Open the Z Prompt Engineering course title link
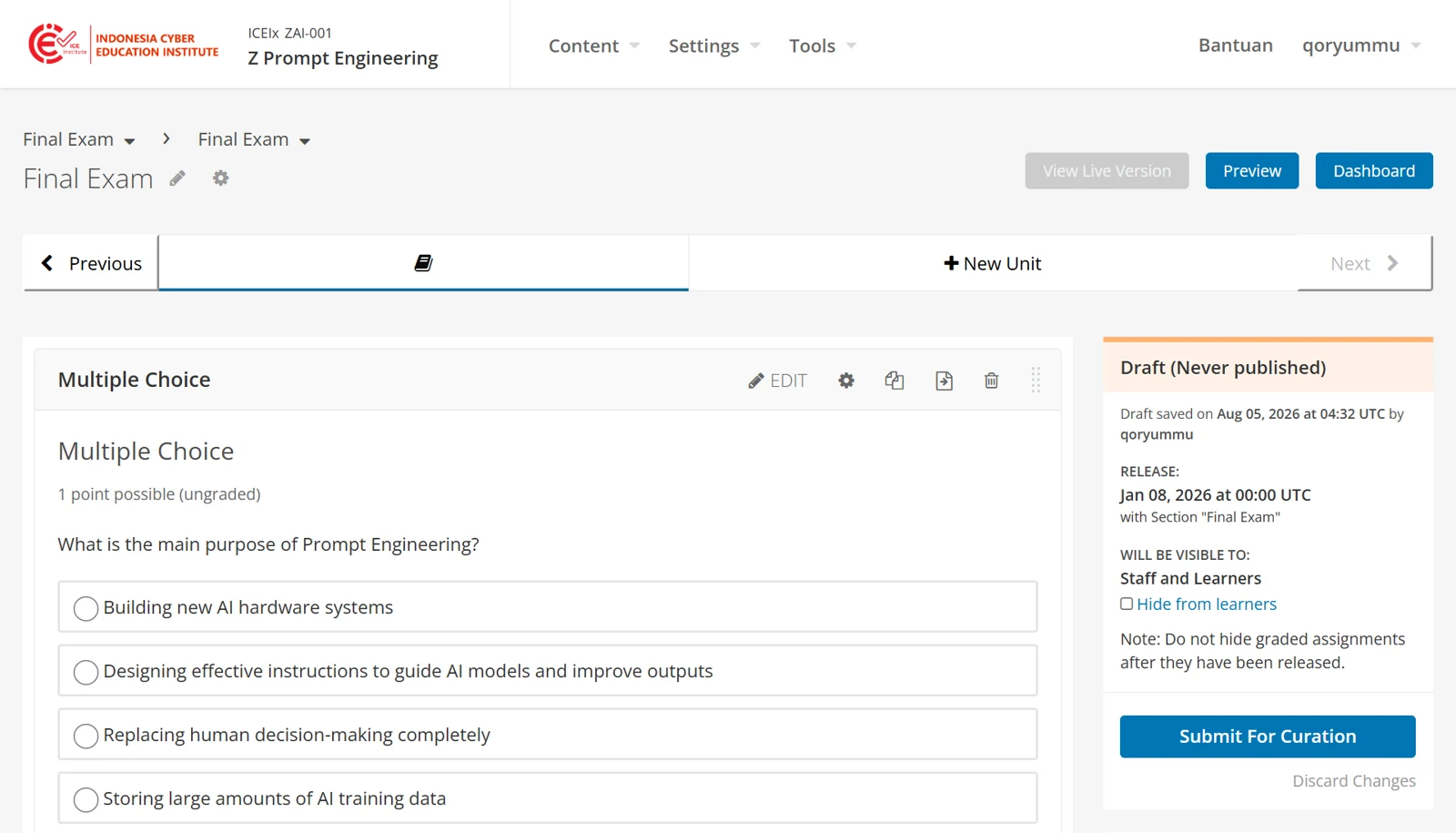The image size is (1456, 833). [x=342, y=58]
